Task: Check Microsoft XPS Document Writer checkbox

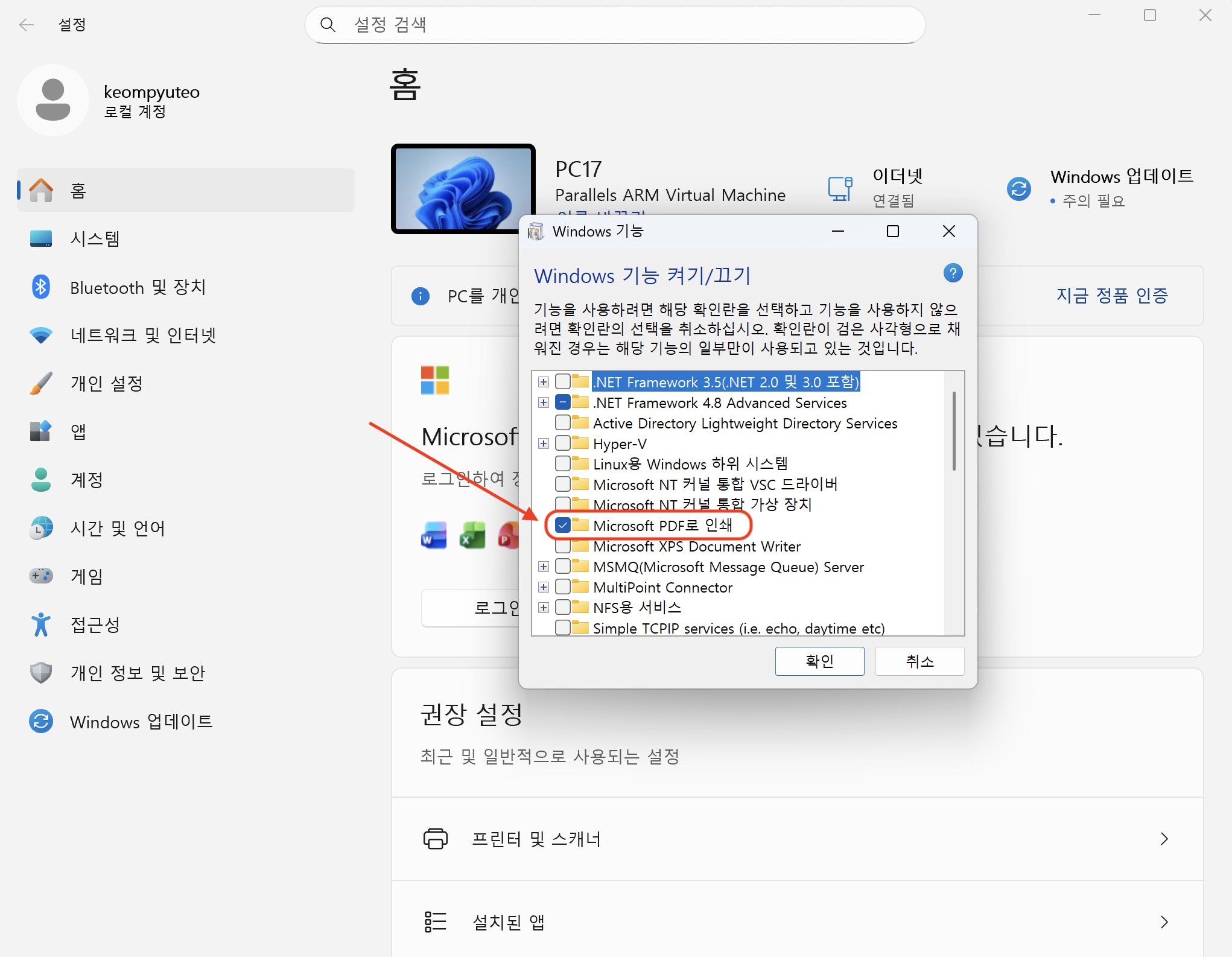Action: click(x=563, y=546)
